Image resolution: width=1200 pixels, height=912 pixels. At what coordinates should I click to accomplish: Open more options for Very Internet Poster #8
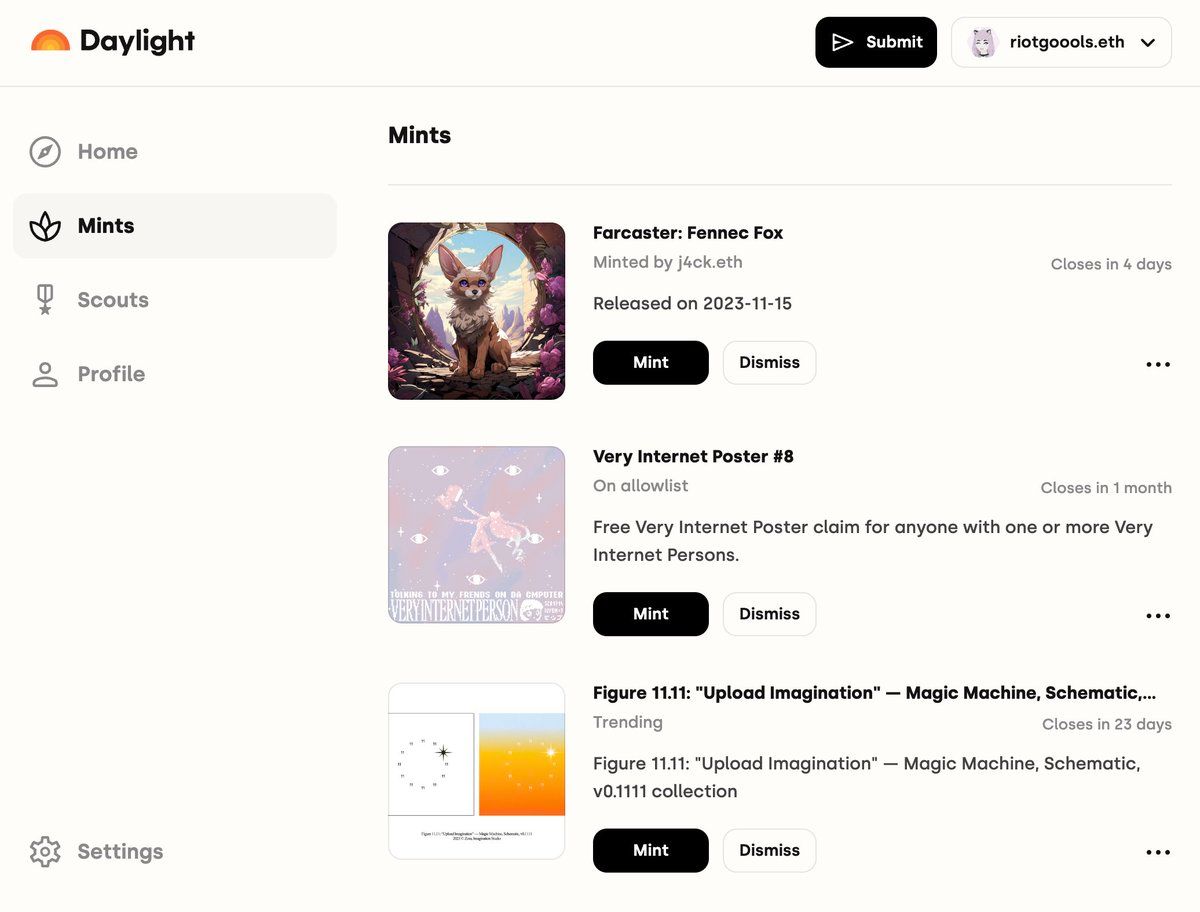pyautogui.click(x=1158, y=616)
